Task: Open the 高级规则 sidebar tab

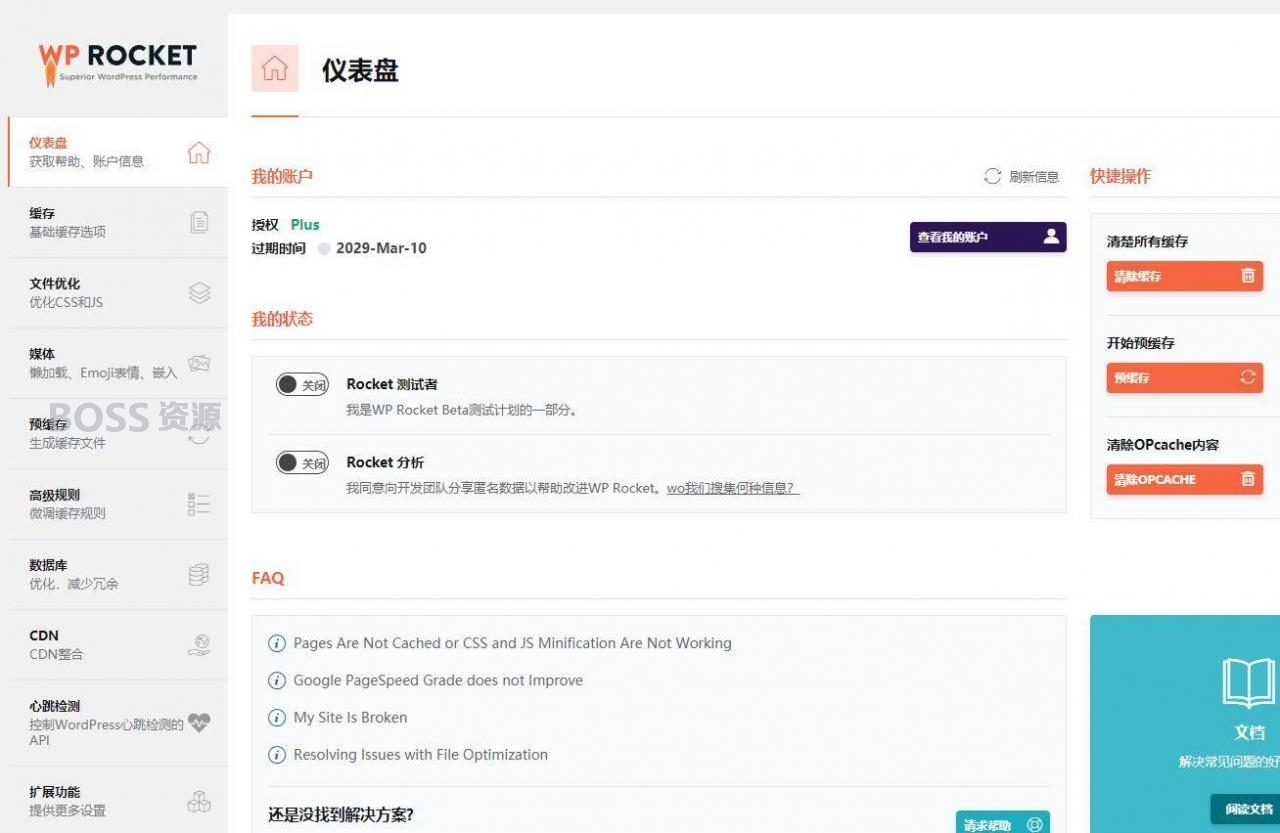Action: 118,504
